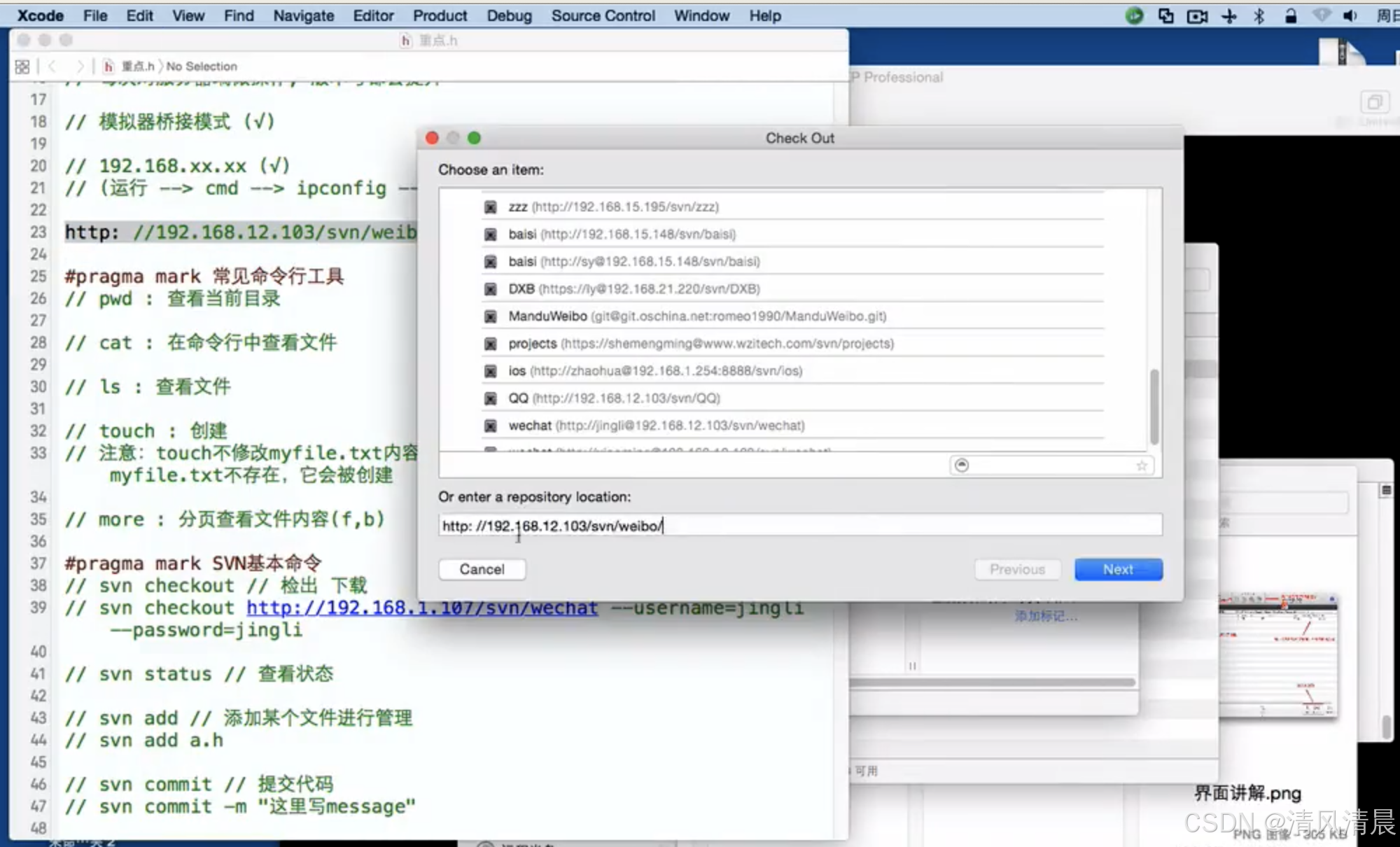Open the Xcode application menu

click(40, 15)
